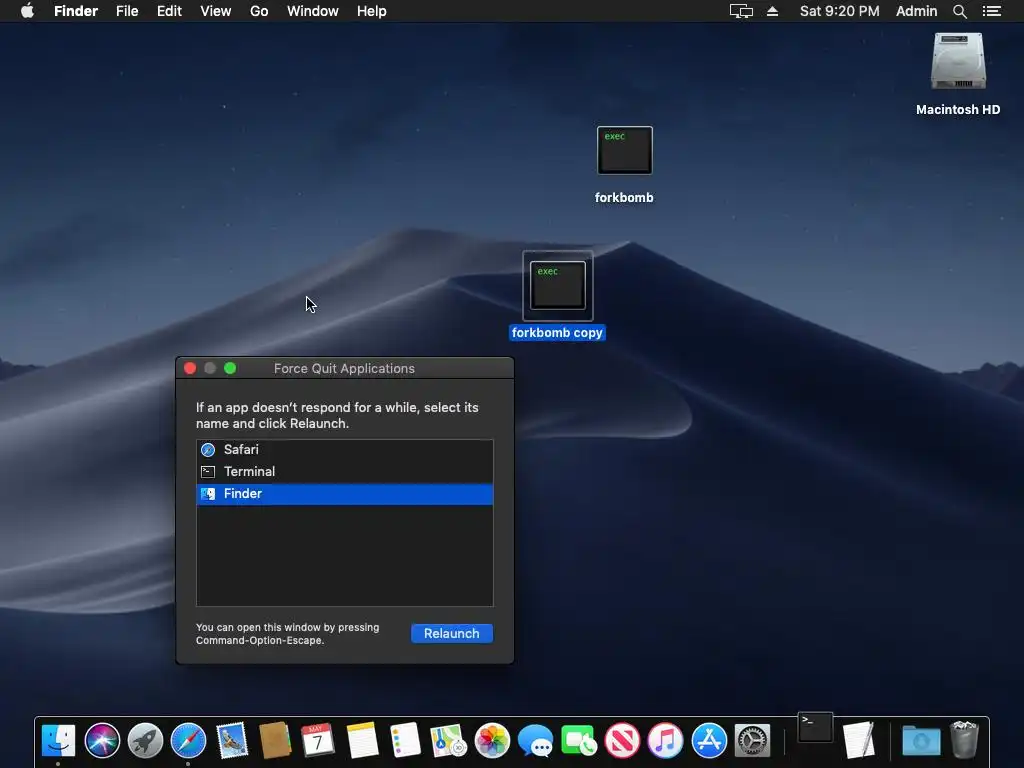Open the Admin user menu

916,11
